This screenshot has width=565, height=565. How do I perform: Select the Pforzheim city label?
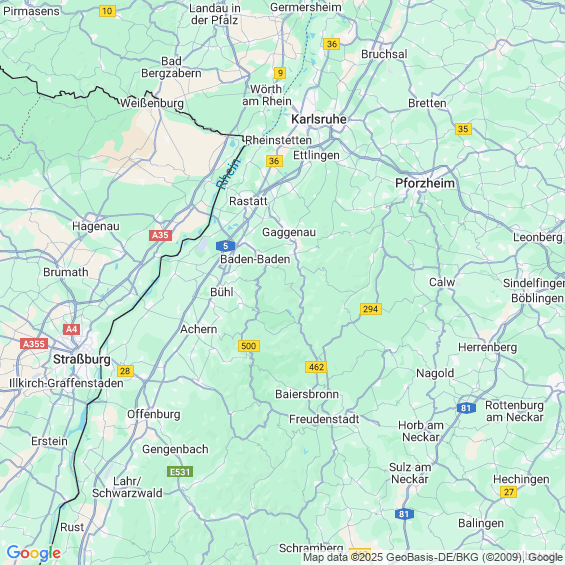point(425,183)
